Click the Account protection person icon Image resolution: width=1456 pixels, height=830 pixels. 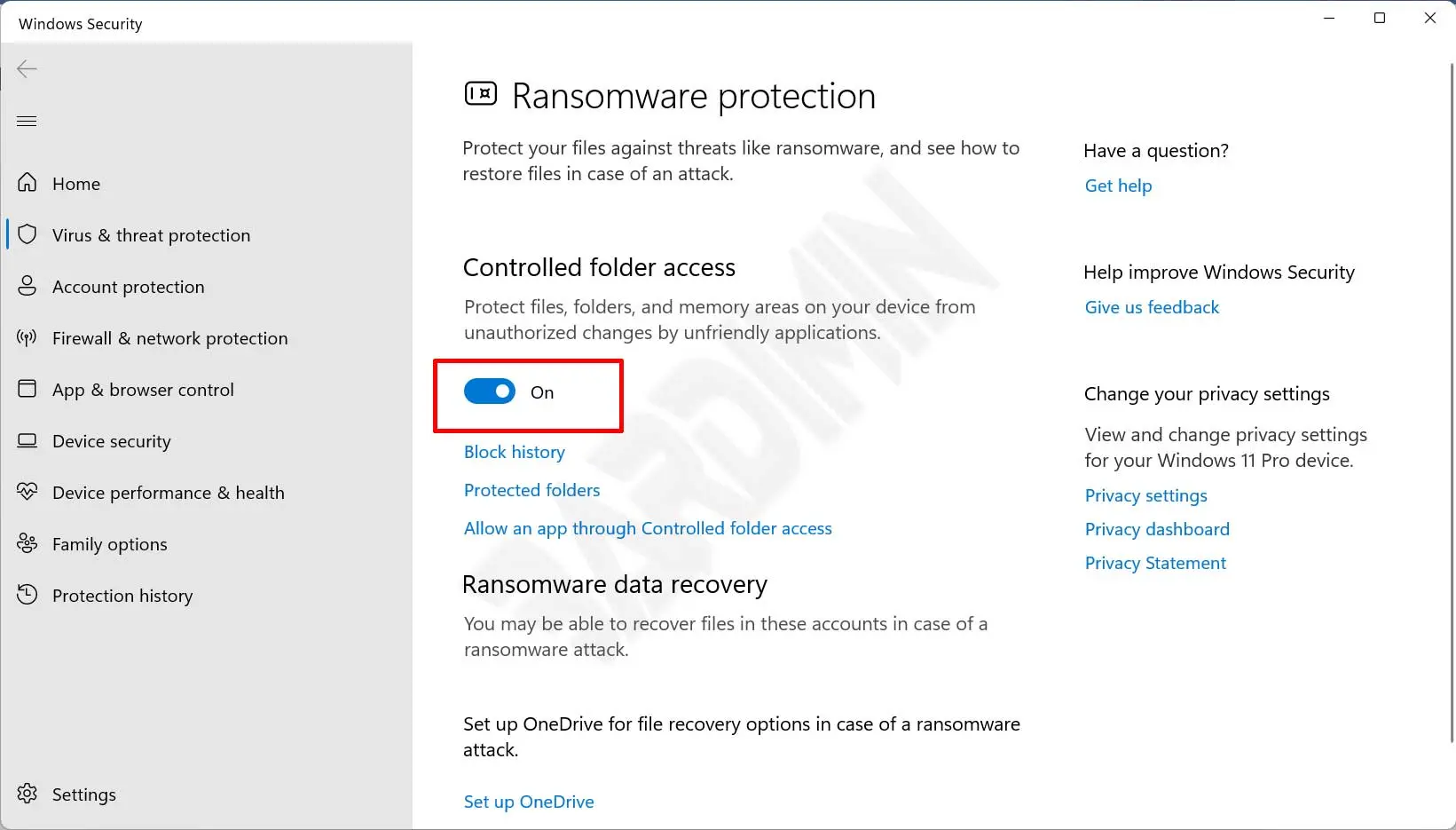coord(28,286)
